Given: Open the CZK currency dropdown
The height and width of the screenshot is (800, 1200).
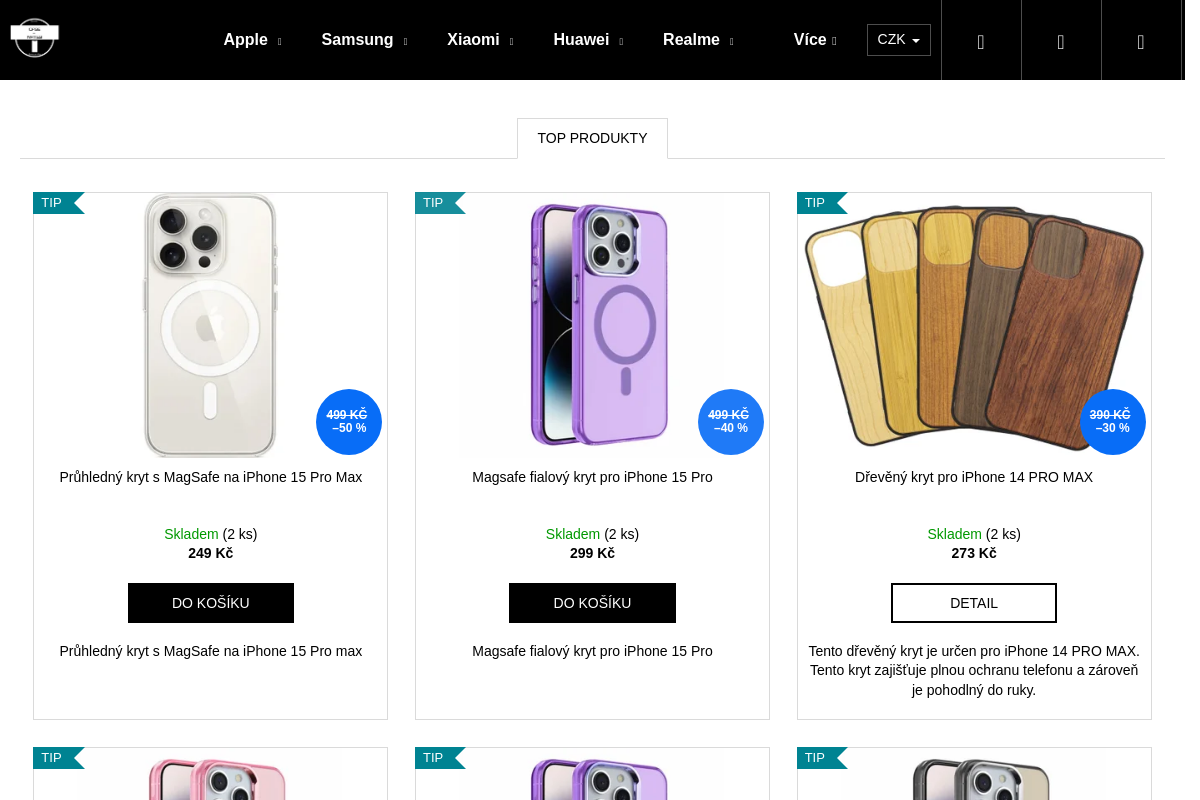Looking at the screenshot, I should point(899,40).
